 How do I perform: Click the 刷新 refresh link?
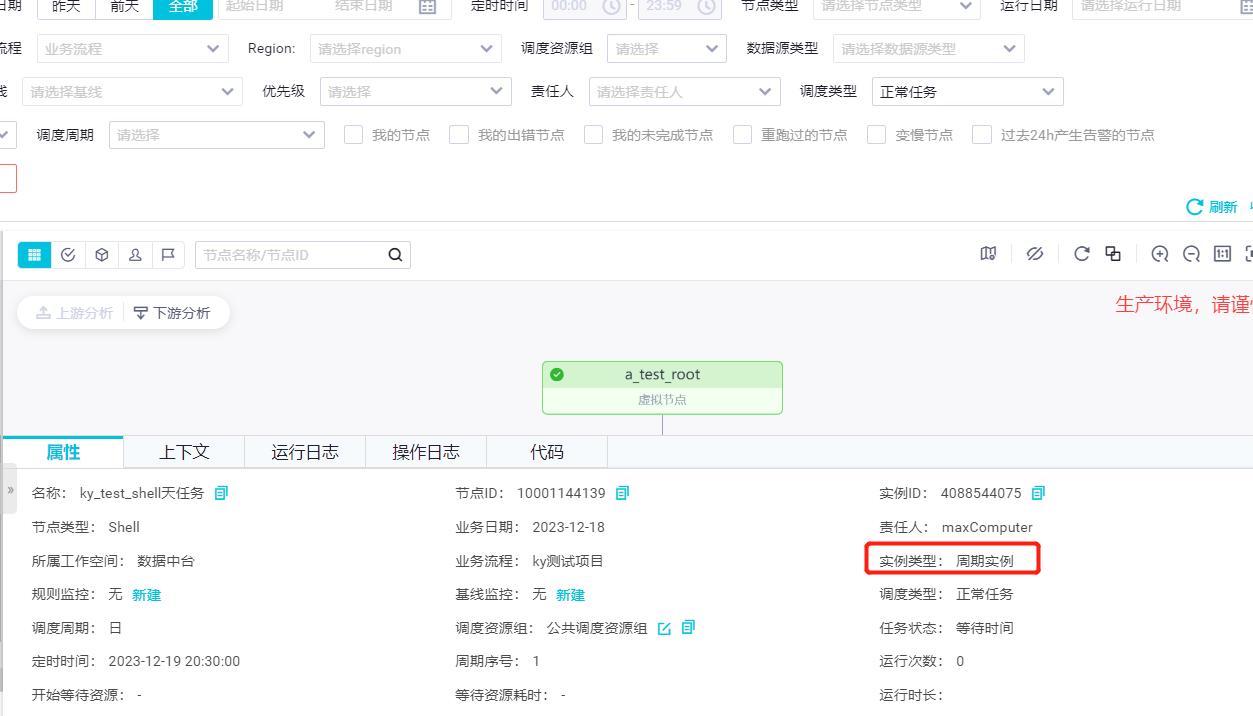[x=1212, y=207]
